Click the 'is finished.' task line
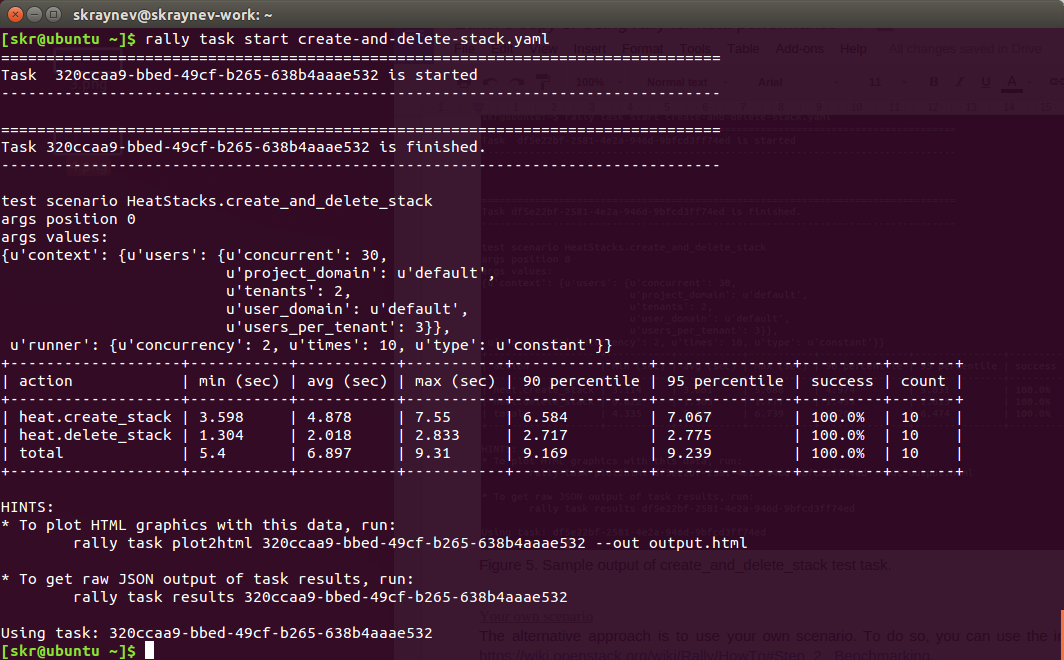This screenshot has width=1064, height=660. [244, 147]
